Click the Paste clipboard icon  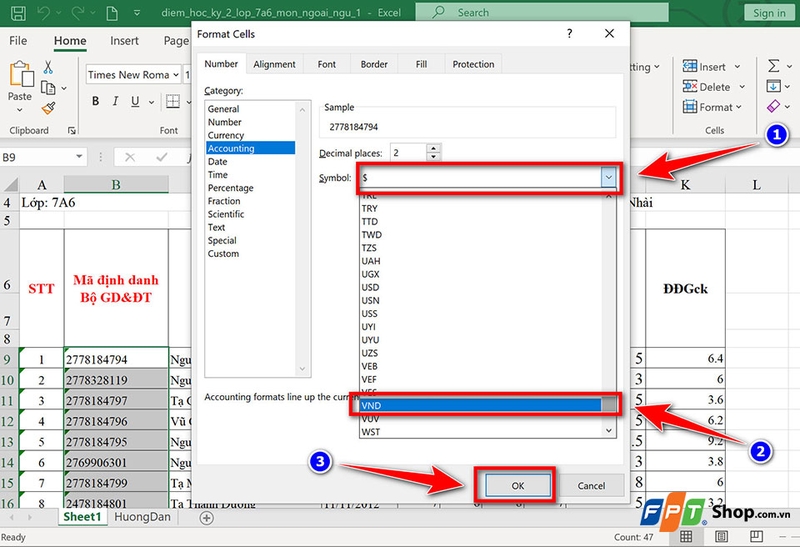(x=21, y=74)
